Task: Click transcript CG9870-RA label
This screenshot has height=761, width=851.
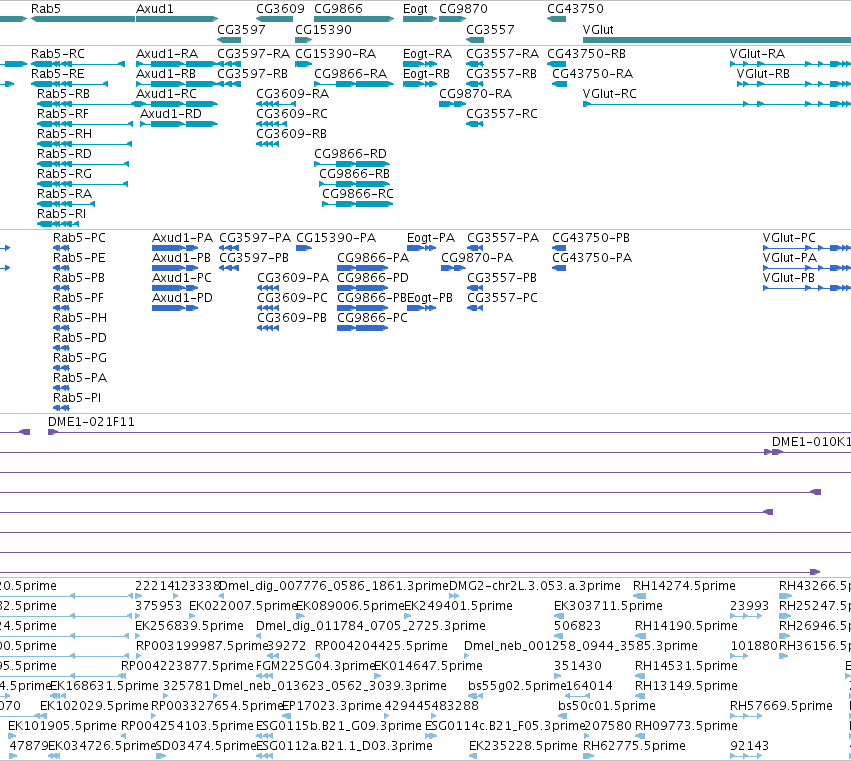Action: tap(475, 94)
